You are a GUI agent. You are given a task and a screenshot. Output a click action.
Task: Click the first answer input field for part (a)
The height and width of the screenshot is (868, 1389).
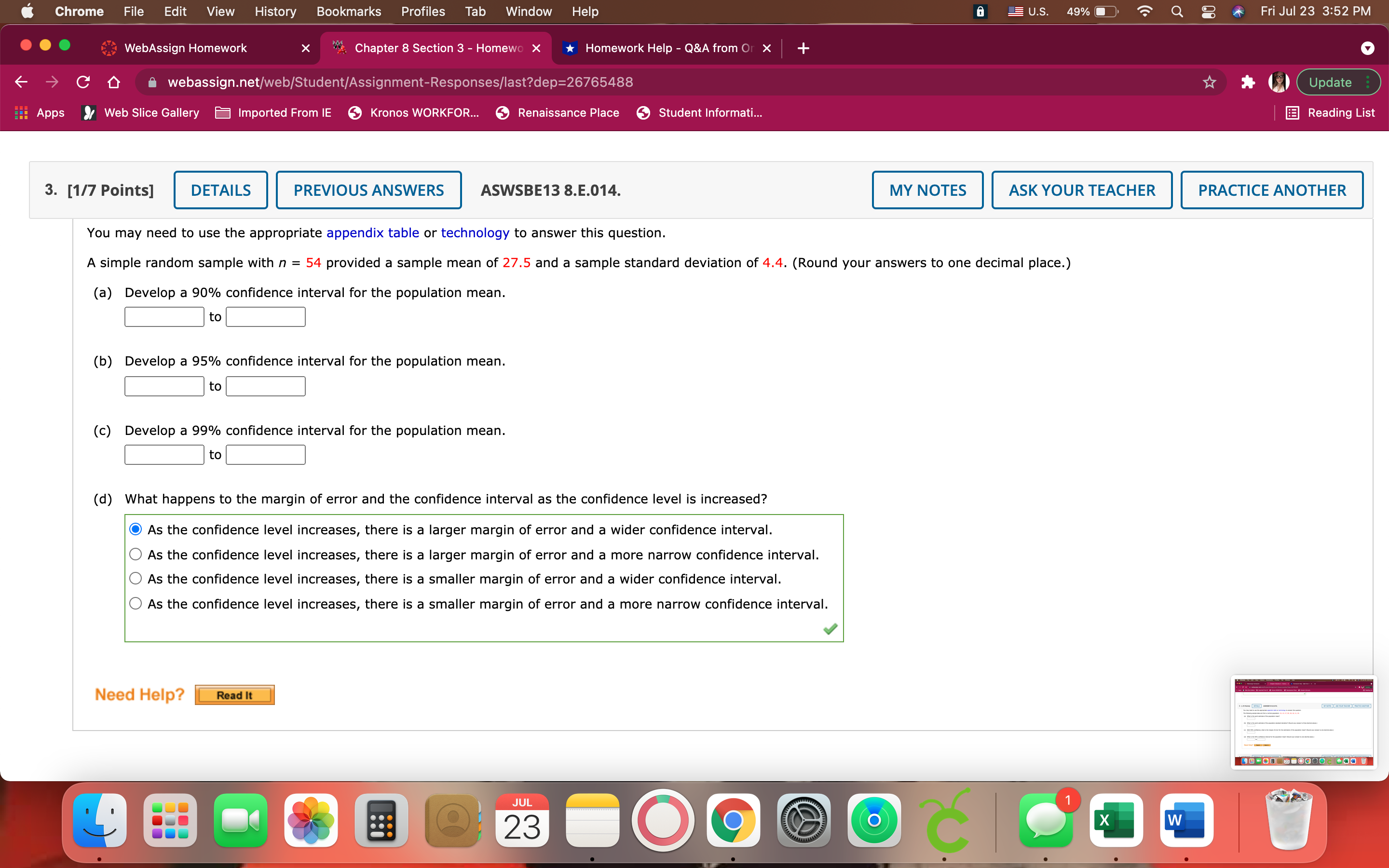click(163, 316)
